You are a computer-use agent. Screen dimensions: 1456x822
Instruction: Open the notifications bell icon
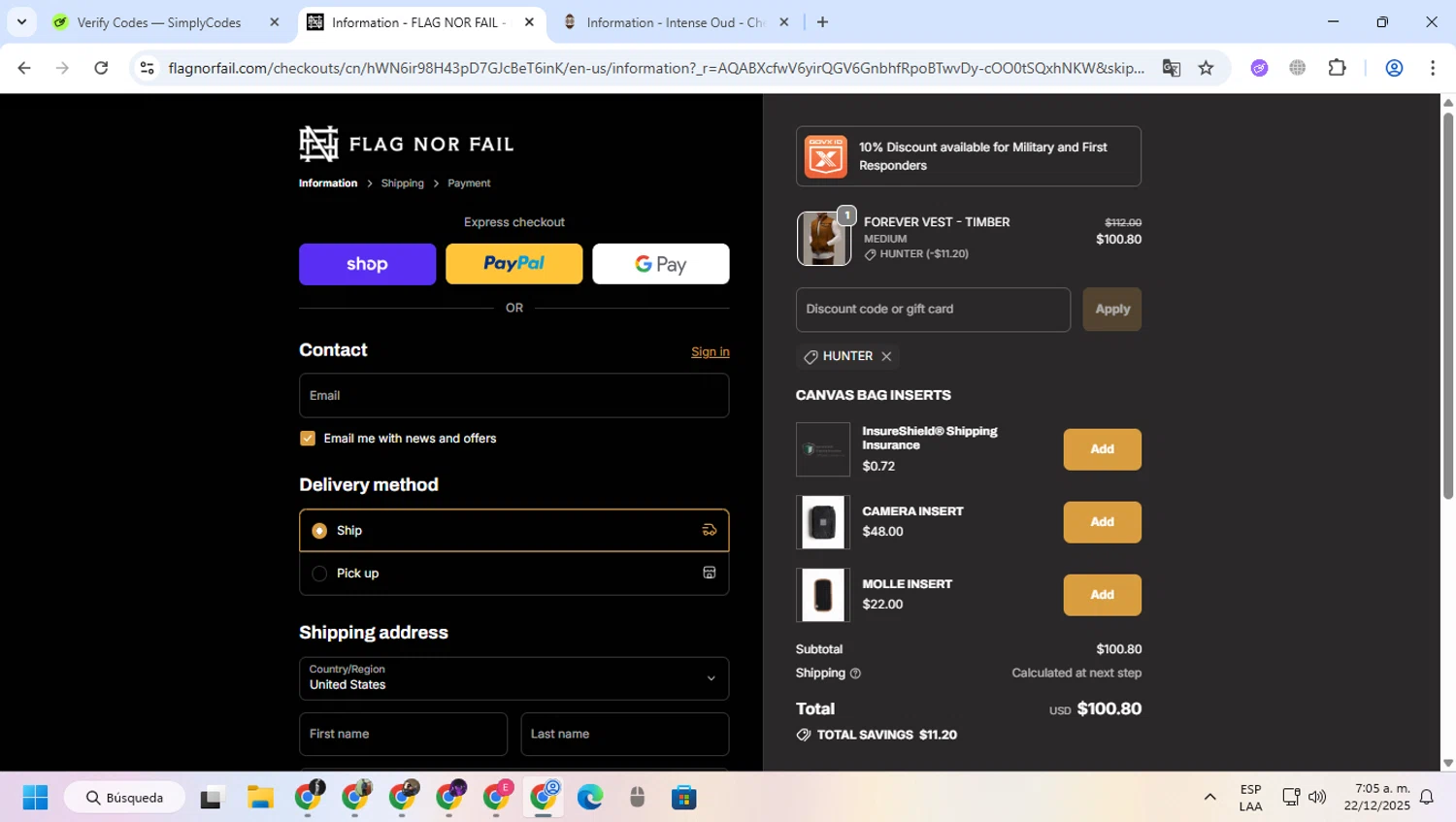[x=1427, y=798]
